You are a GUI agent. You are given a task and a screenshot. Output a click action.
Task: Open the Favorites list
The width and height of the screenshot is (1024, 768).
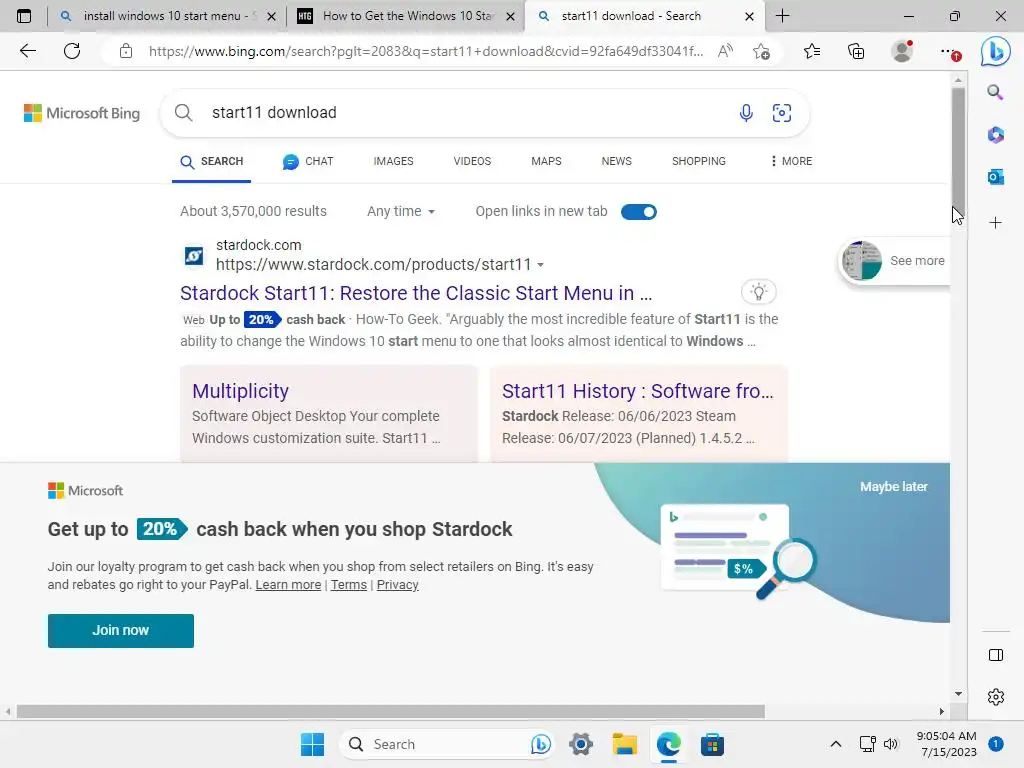(812, 51)
